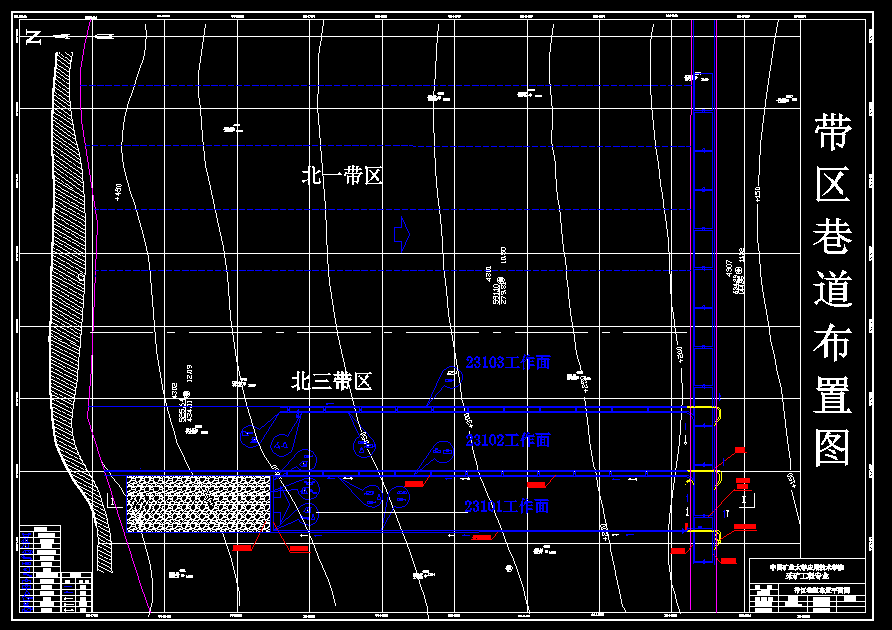Click the 带 character in vertical title
Image resolution: width=892 pixels, height=630 pixels.
pos(833,131)
